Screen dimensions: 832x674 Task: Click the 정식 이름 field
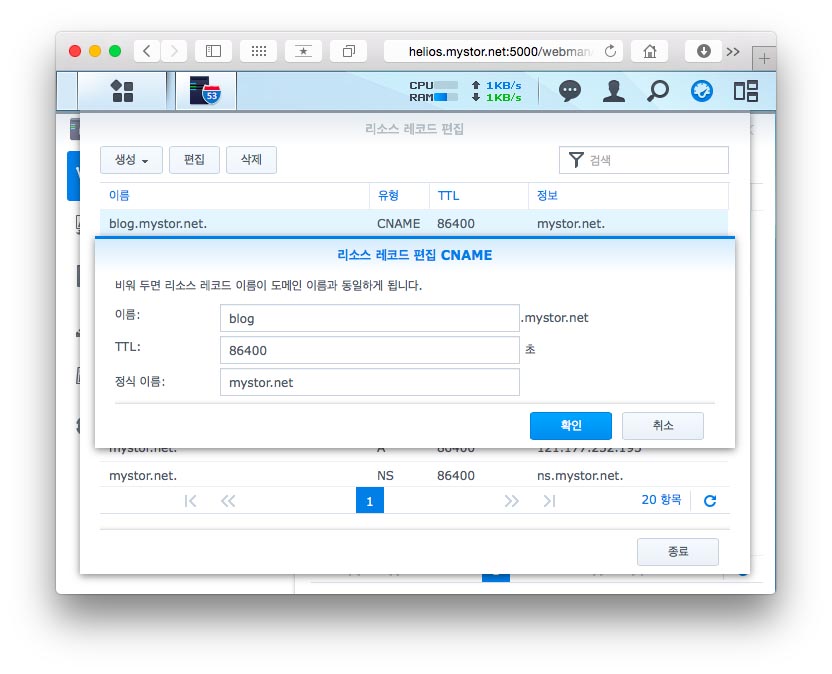369,382
